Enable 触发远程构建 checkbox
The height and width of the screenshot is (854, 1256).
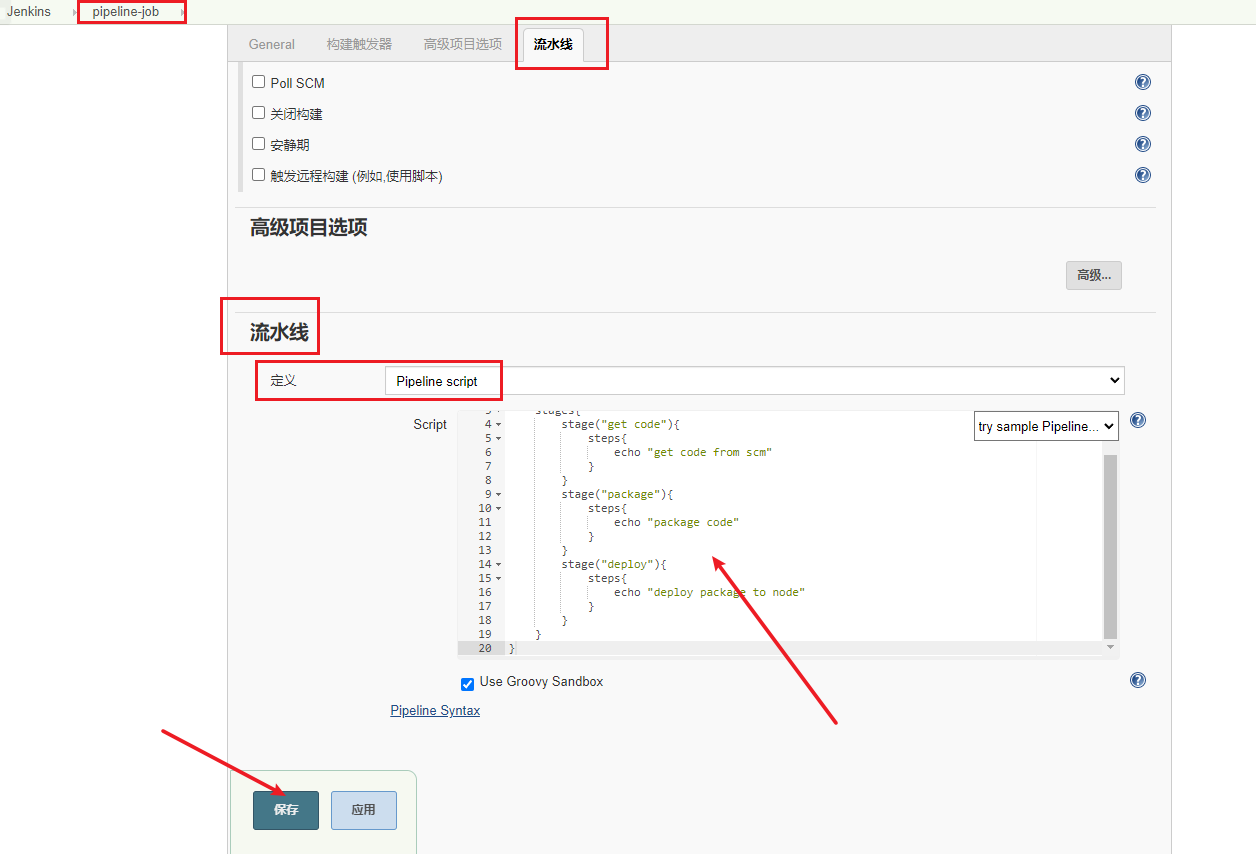pos(258,175)
